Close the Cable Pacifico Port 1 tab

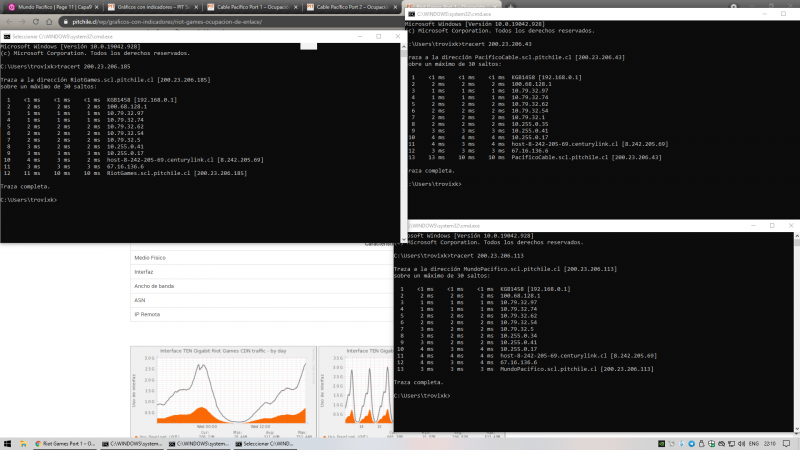(295, 7)
